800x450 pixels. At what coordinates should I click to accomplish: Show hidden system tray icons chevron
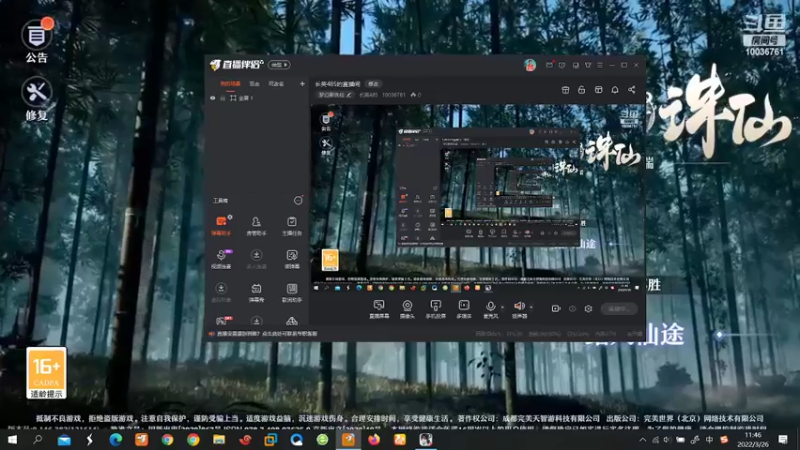tap(643, 440)
